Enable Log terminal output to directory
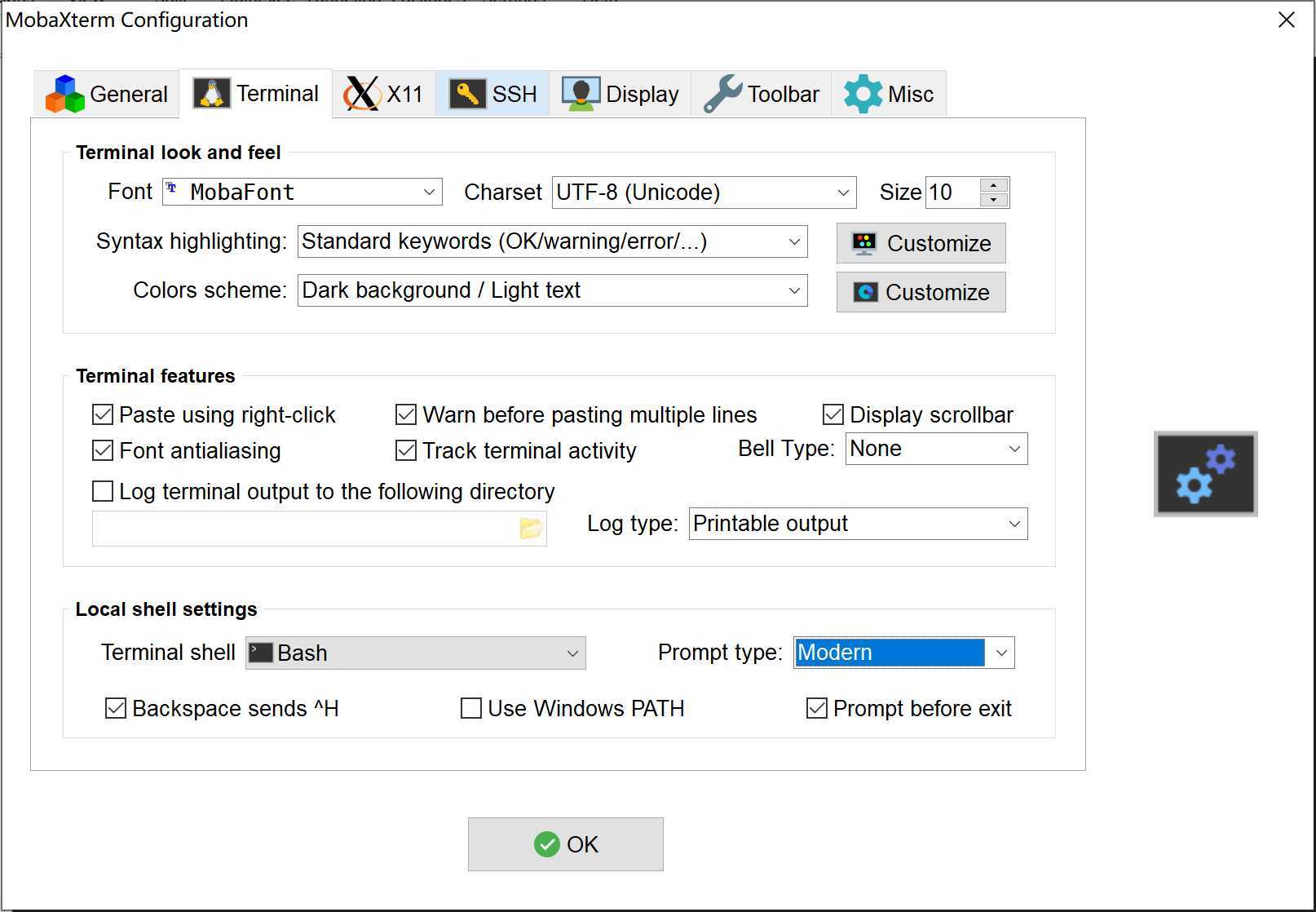The width and height of the screenshot is (1316, 912). pyautogui.click(x=324, y=491)
